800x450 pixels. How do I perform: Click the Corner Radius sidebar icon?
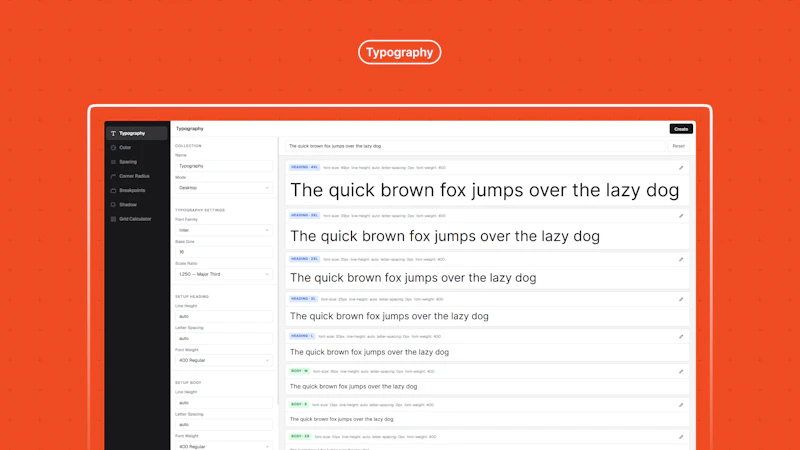(113, 176)
